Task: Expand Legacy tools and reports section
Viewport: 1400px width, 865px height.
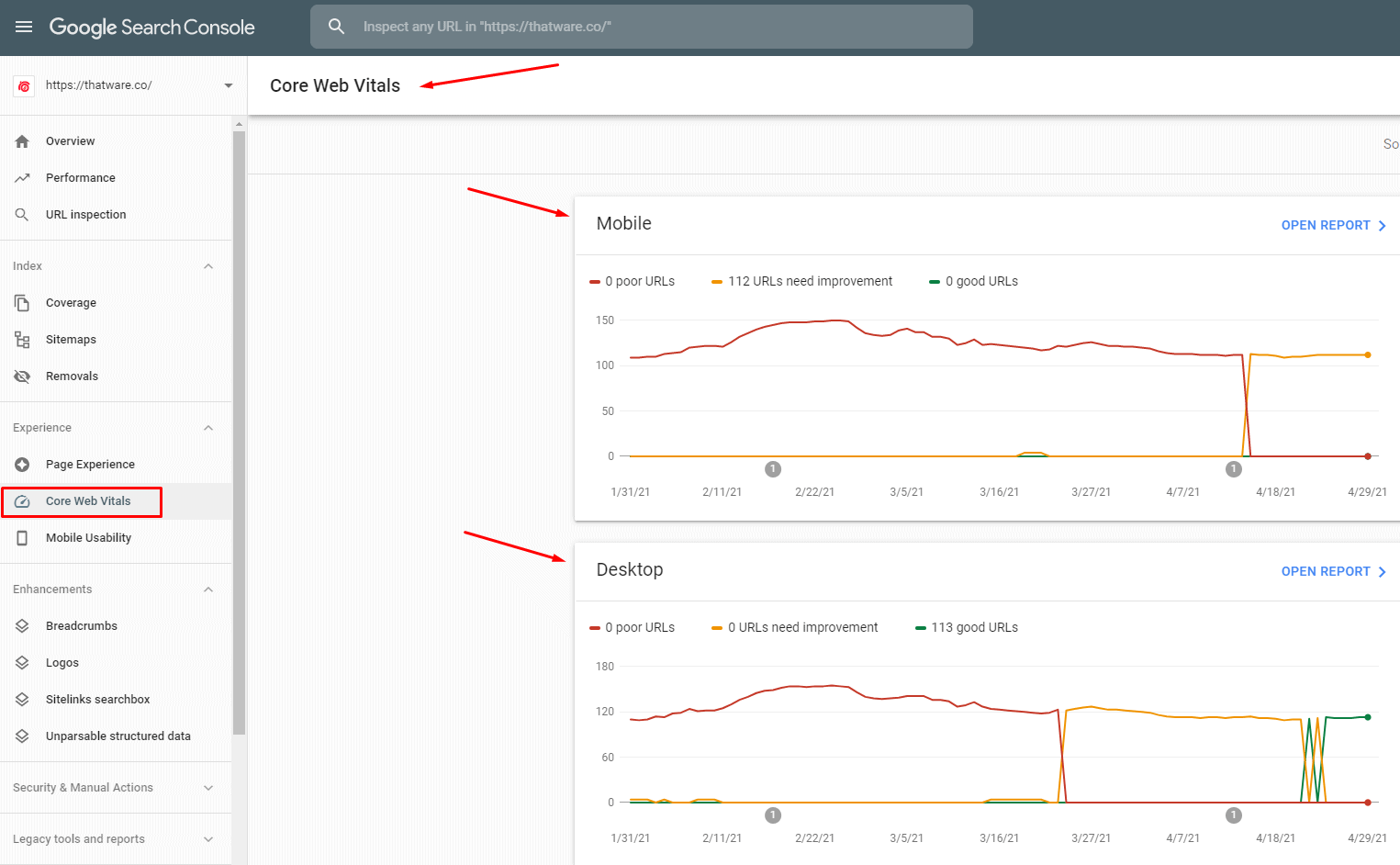Action: tap(208, 839)
